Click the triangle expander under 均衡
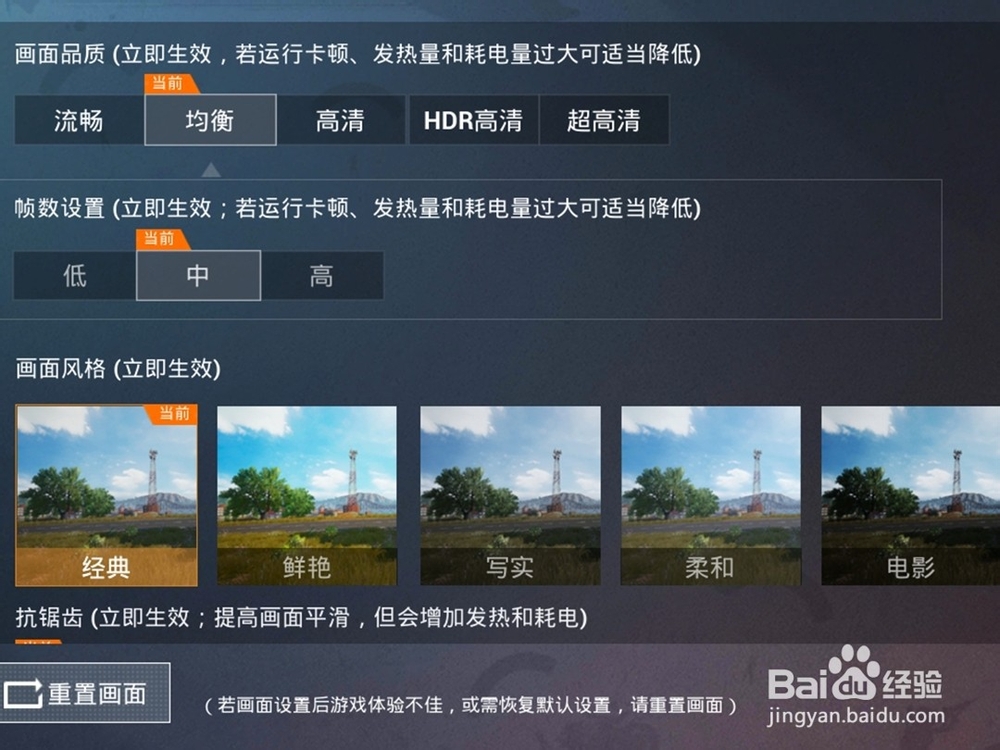The width and height of the screenshot is (1000, 750). coord(211,170)
